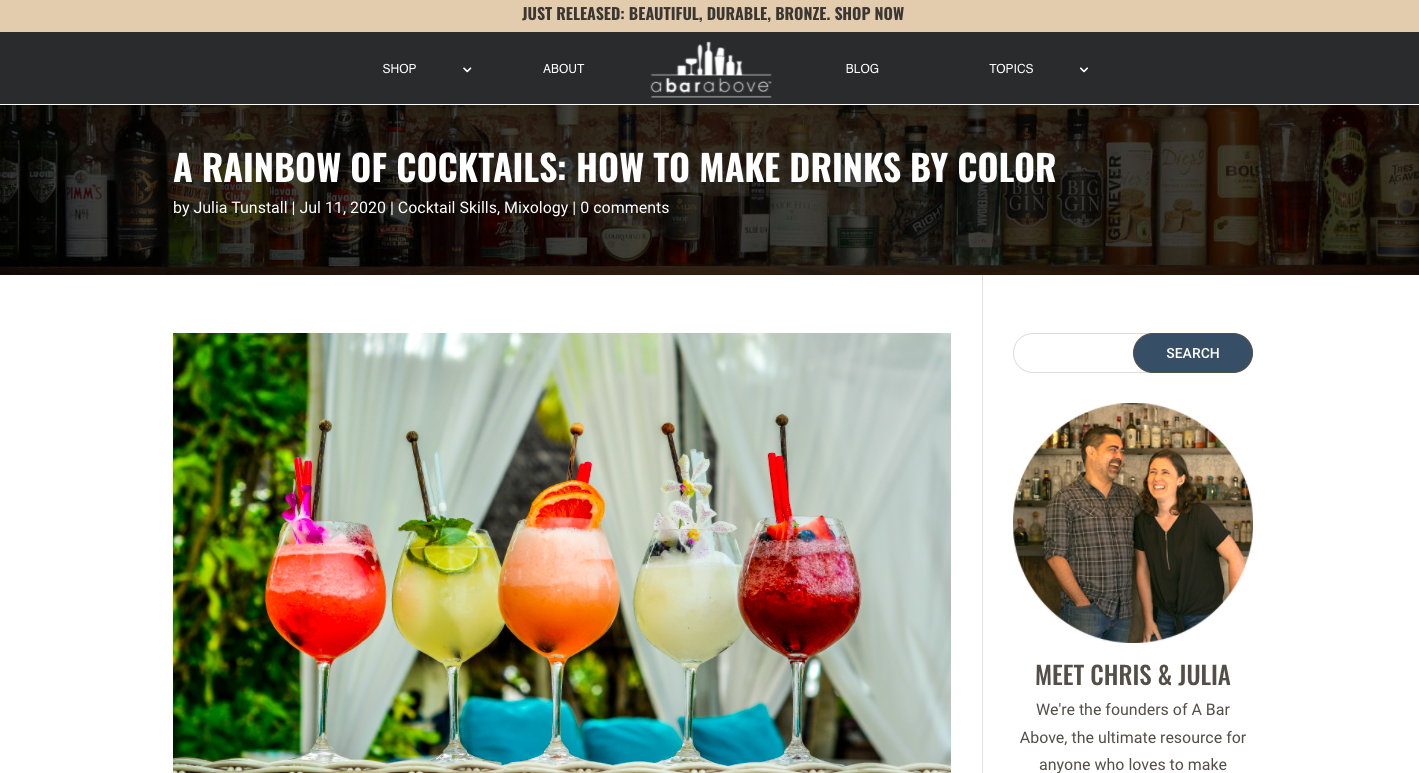The width and height of the screenshot is (1419, 773).
Task: Open author Julia Tunstall's link
Action: point(241,208)
